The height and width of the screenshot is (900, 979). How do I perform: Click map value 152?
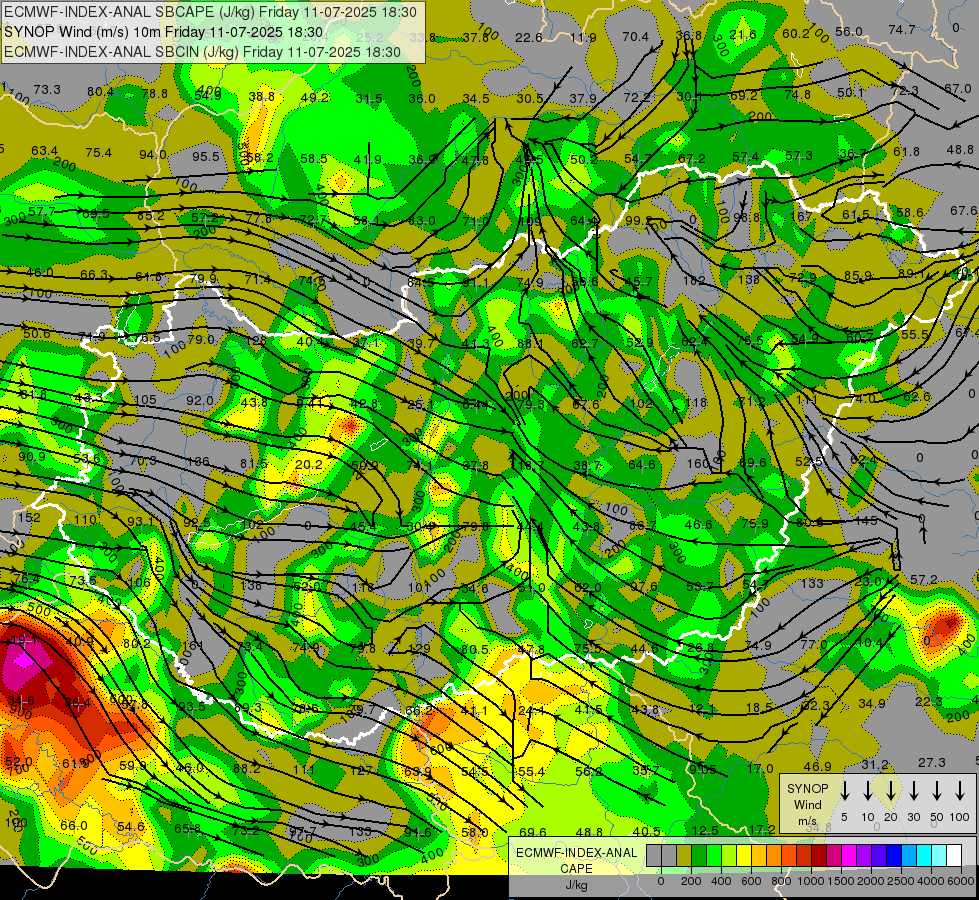coord(29,517)
